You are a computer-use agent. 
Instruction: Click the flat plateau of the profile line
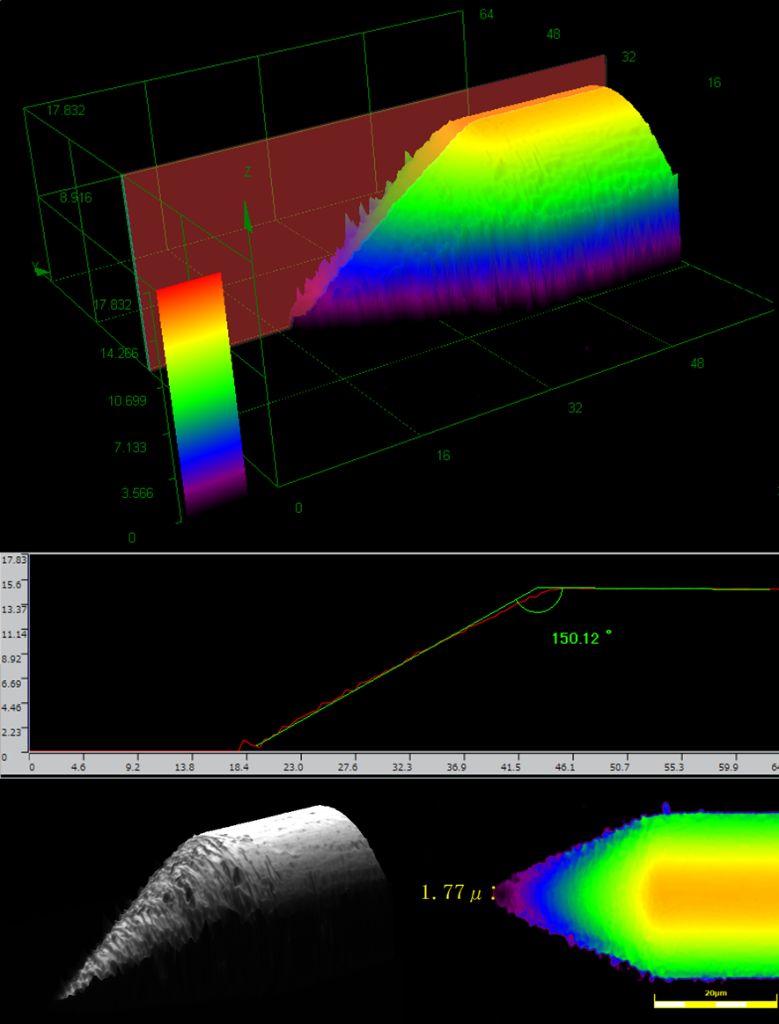tap(660, 589)
